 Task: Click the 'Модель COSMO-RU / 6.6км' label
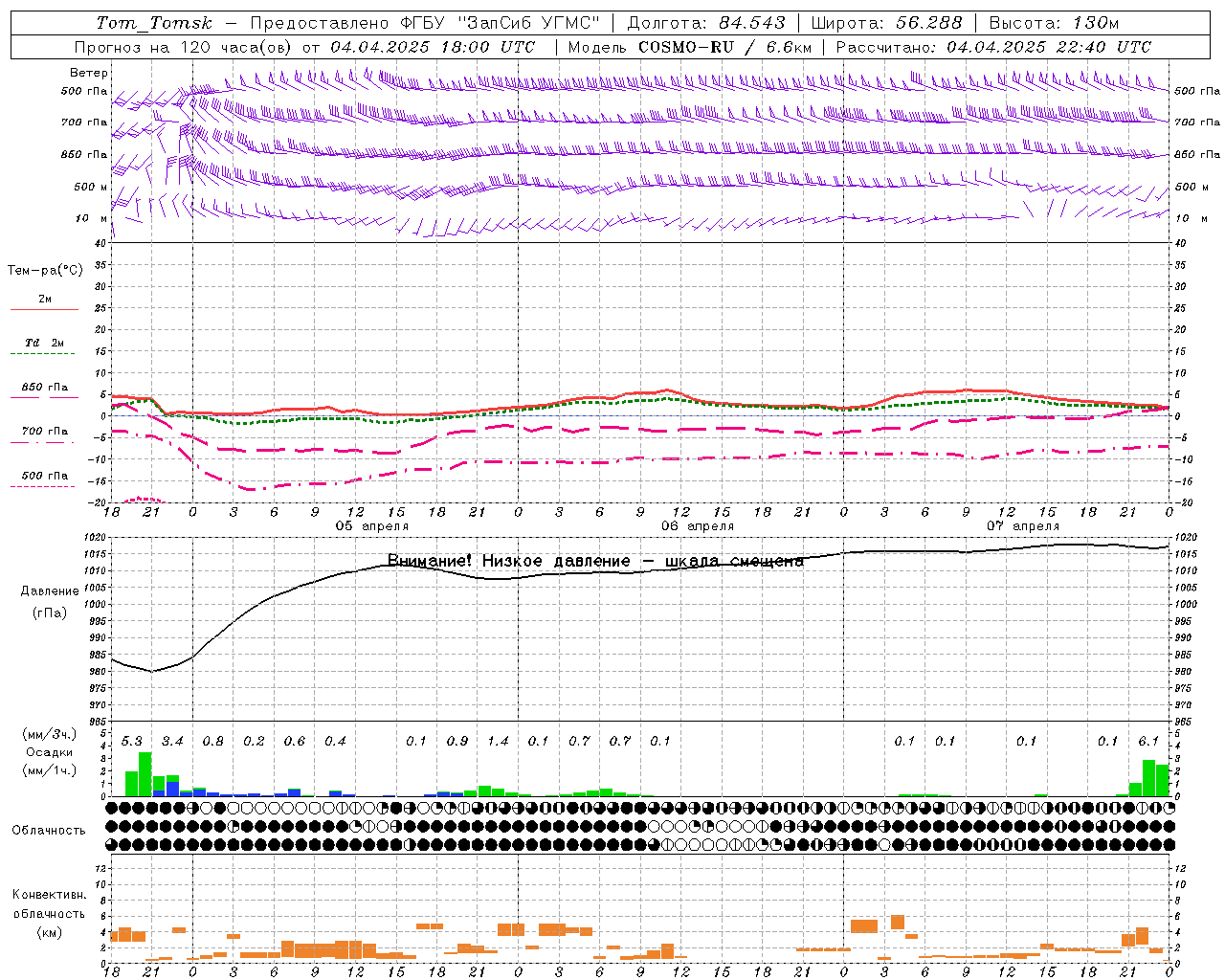point(690,47)
